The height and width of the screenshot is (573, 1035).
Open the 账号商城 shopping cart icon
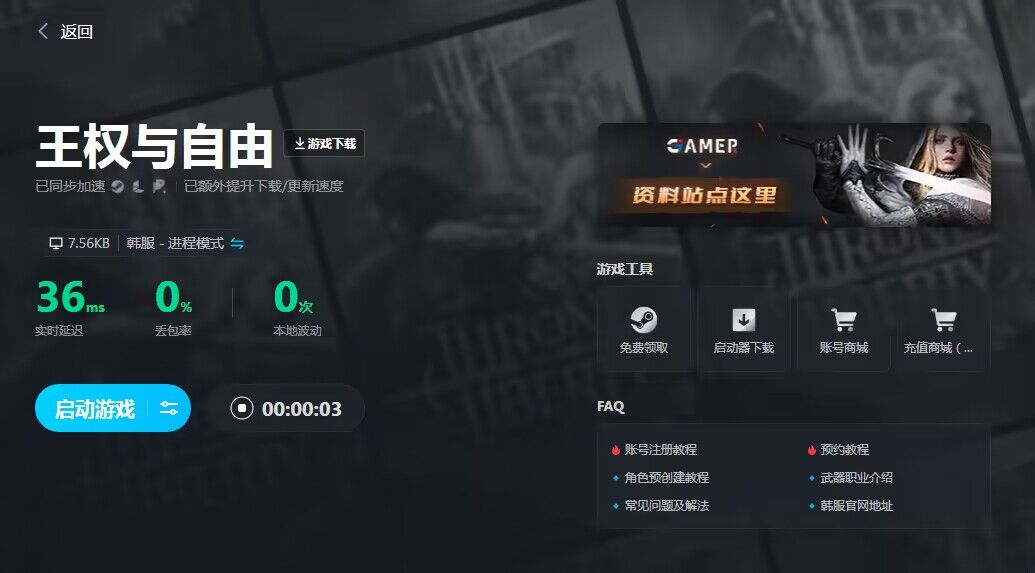(844, 320)
